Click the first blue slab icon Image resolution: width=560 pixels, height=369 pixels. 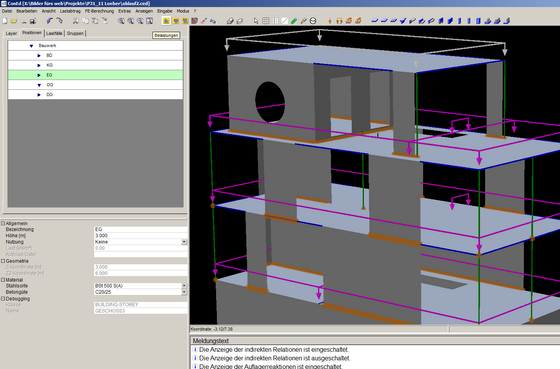[x=375, y=21]
